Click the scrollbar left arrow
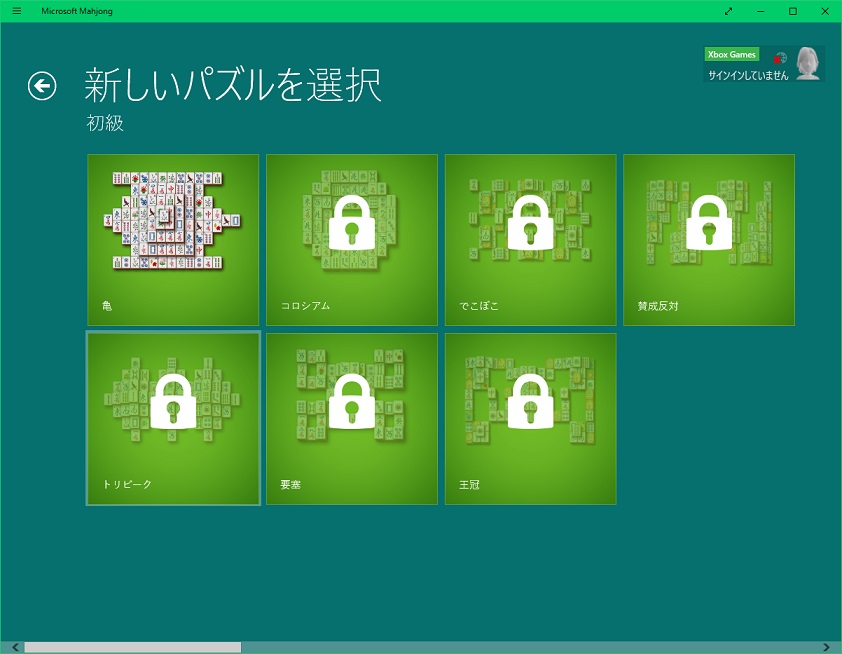 [15, 647]
